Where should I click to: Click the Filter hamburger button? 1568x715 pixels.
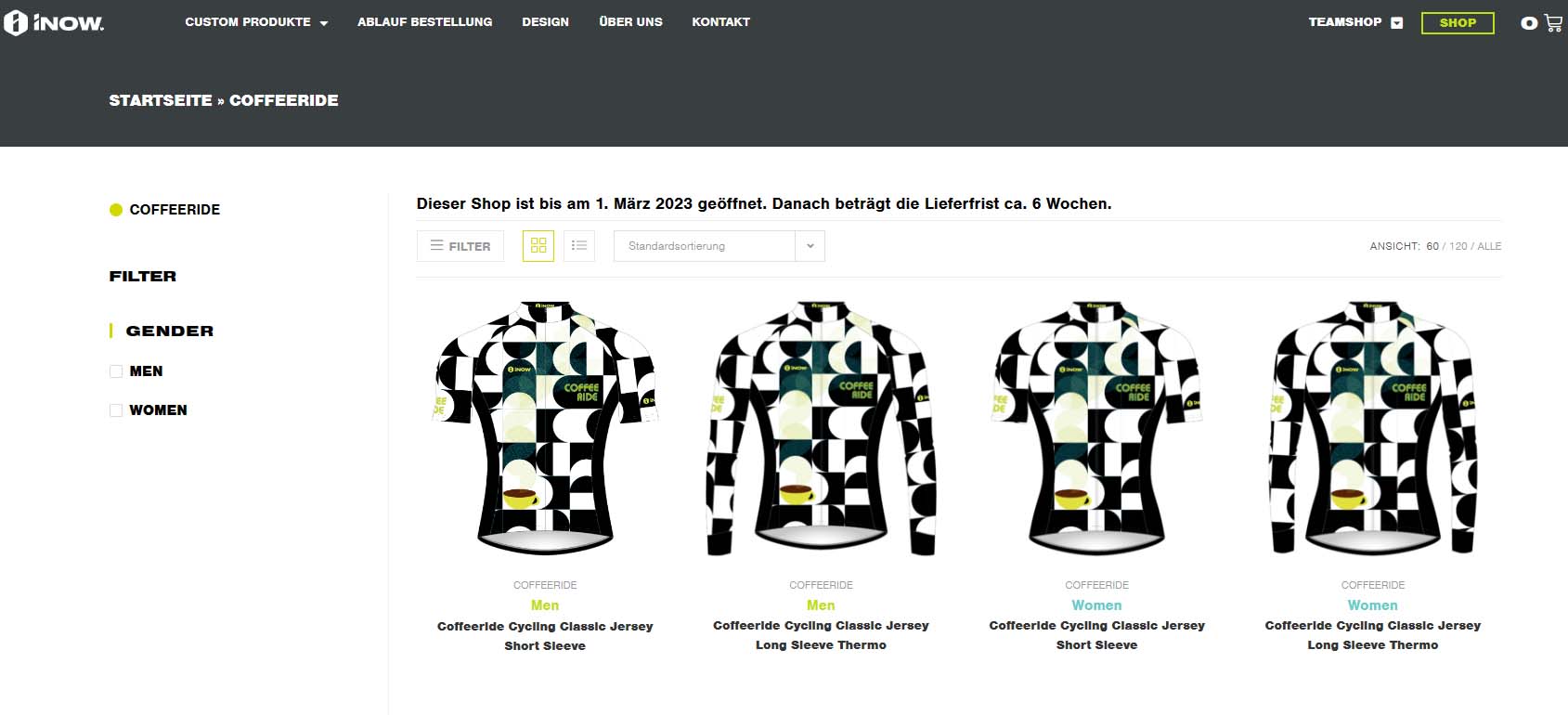[460, 246]
